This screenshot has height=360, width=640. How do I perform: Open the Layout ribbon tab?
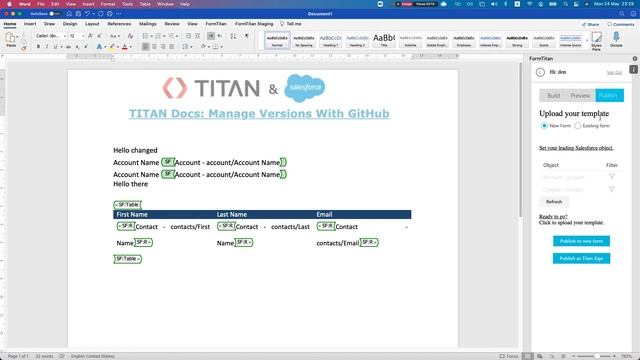pyautogui.click(x=92, y=24)
